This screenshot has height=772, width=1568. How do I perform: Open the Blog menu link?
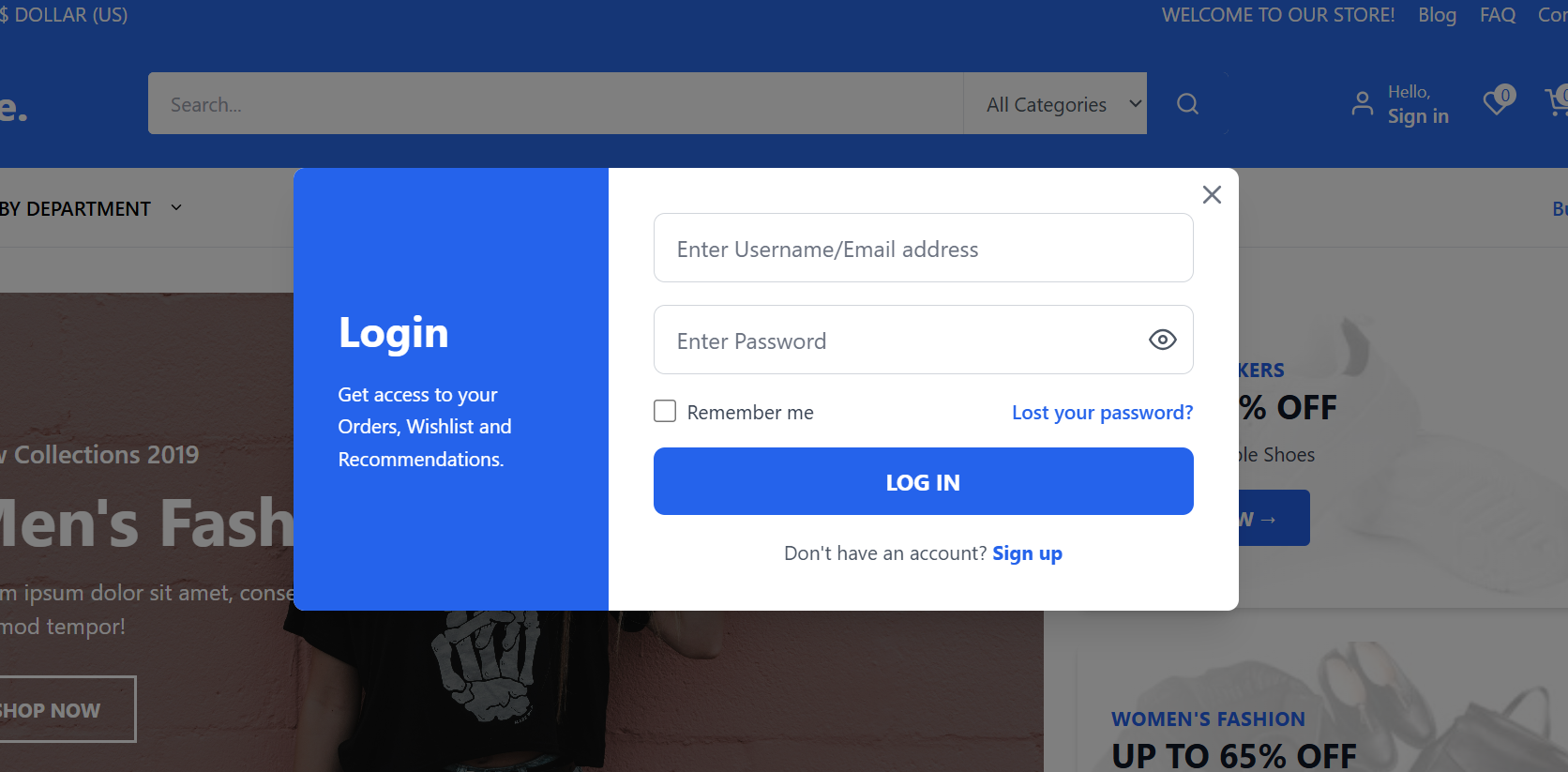(x=1437, y=15)
